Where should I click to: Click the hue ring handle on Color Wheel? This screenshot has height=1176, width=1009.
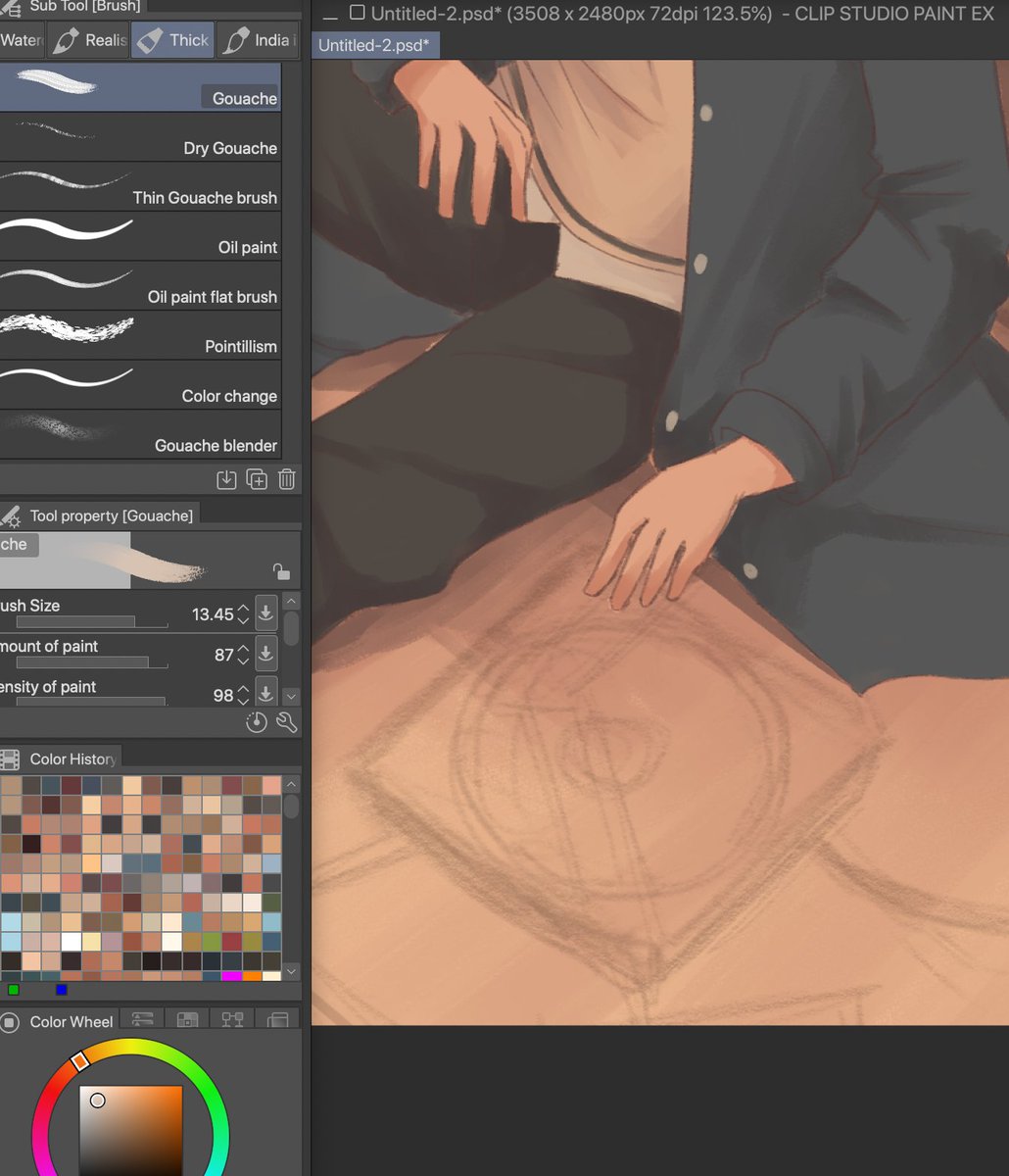[x=81, y=1060]
